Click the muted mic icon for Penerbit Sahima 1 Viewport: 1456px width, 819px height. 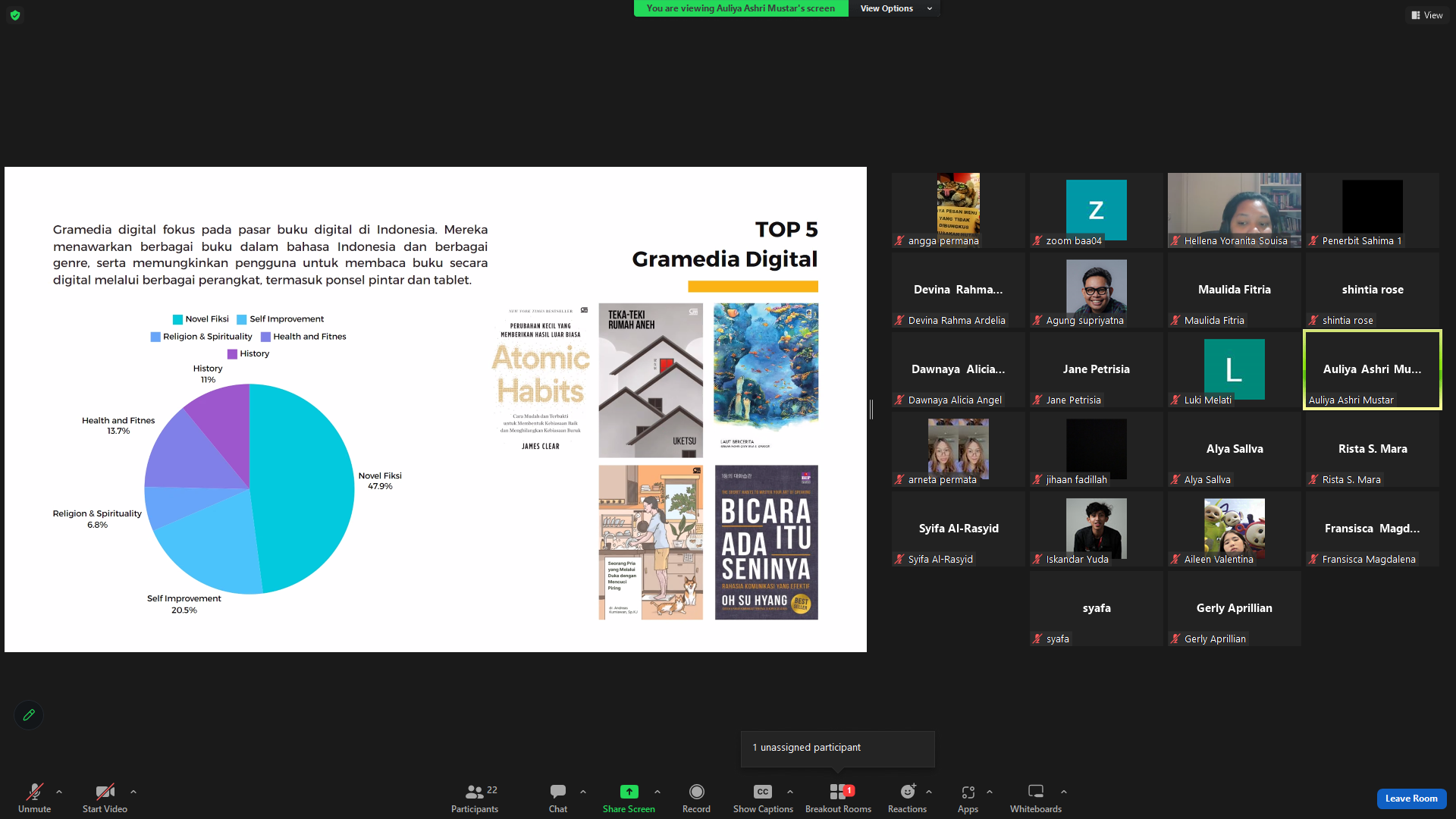pyautogui.click(x=1313, y=241)
